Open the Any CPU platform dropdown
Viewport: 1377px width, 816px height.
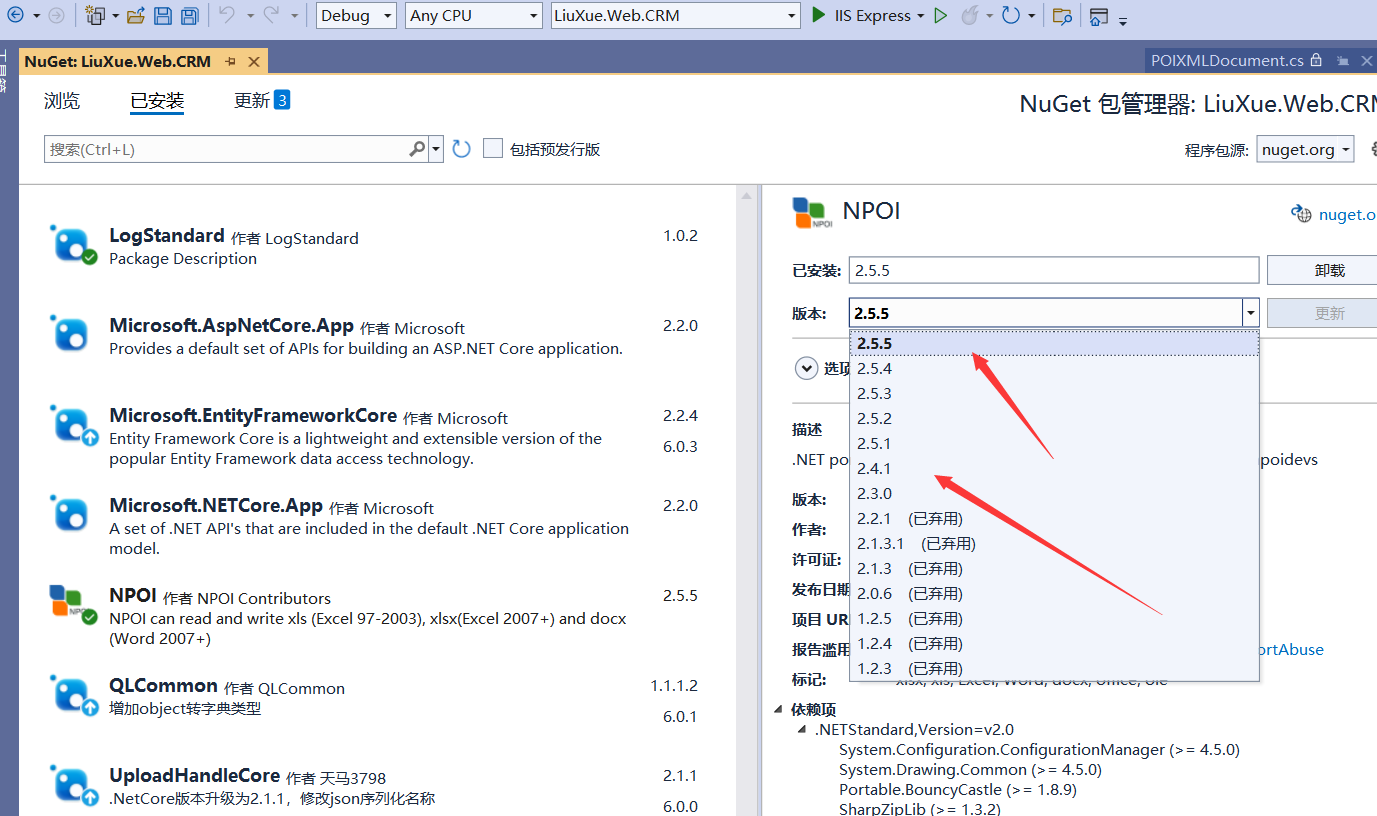click(x=475, y=15)
